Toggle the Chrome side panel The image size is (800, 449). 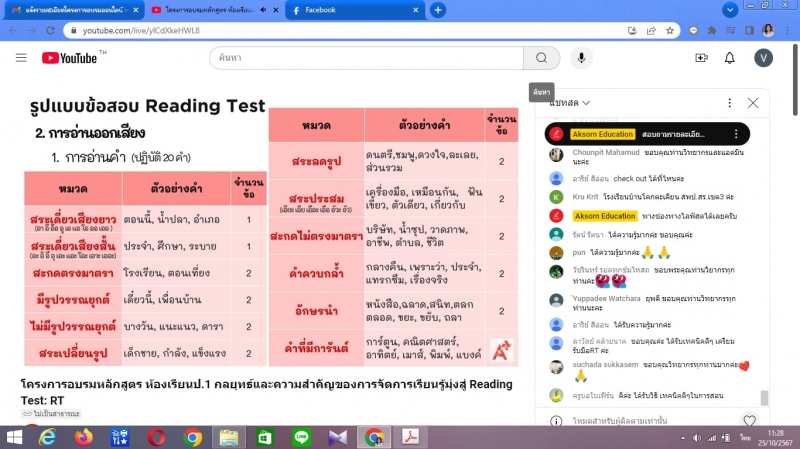(749, 31)
